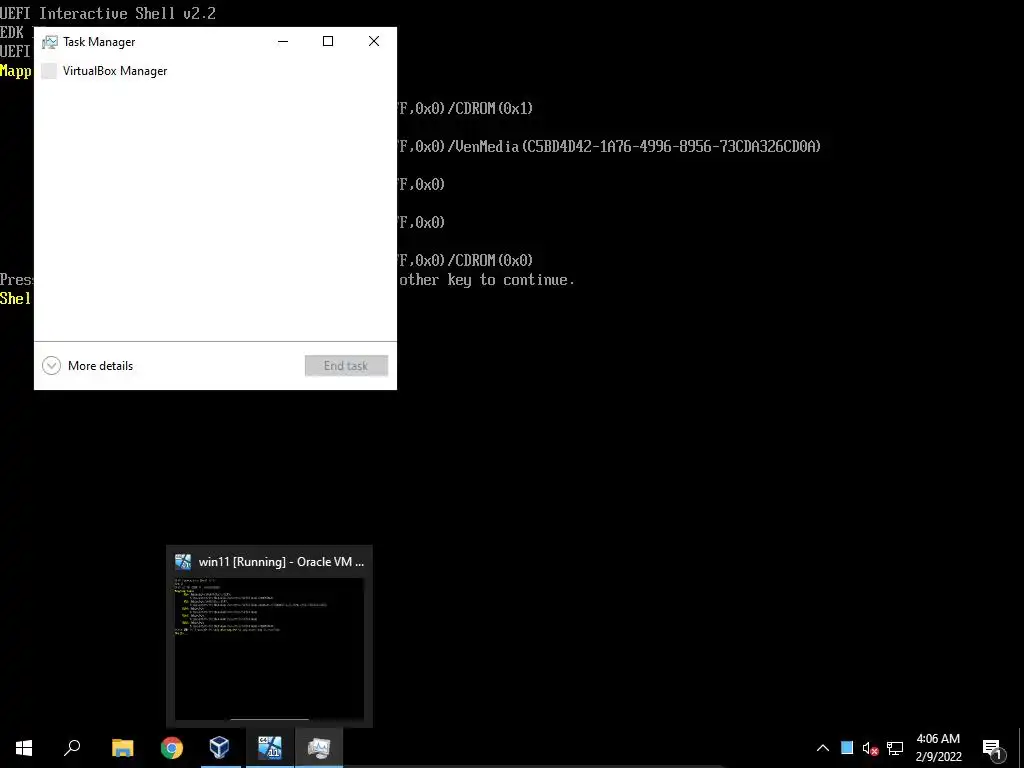Viewport: 1024px width, 768px height.
Task: Show hidden system tray icons
Action: click(x=823, y=748)
